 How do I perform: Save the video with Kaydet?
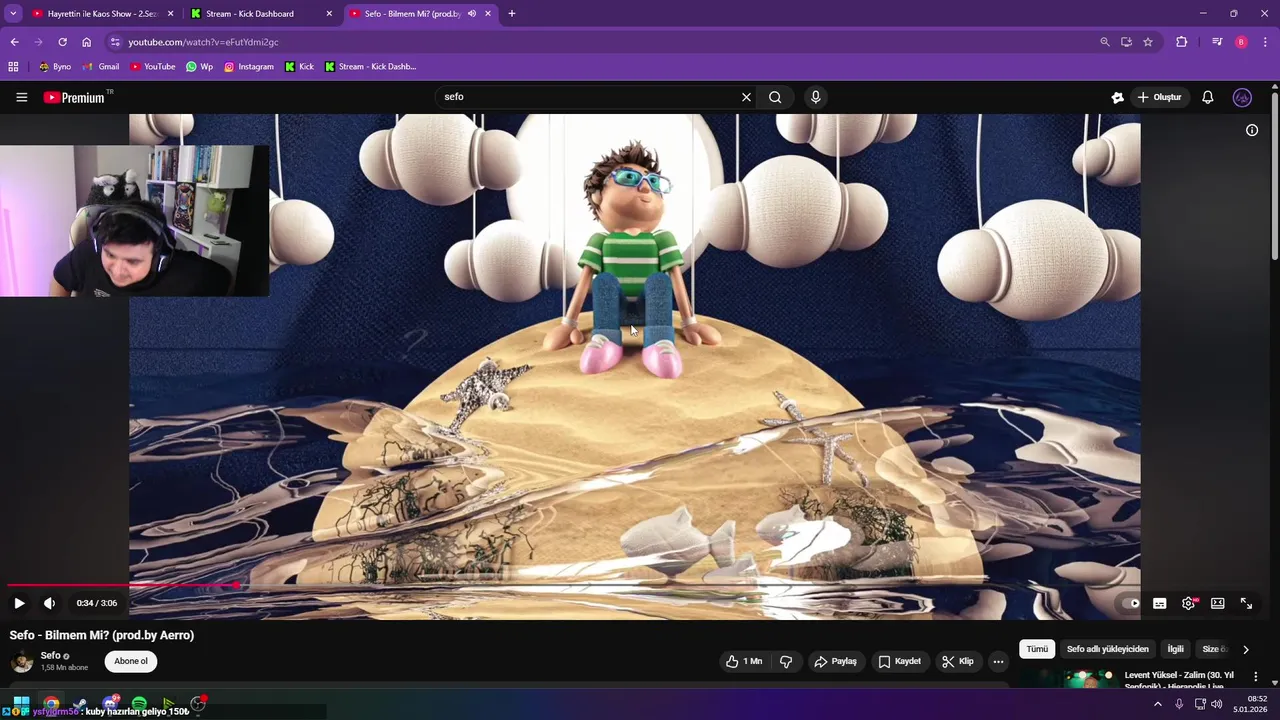click(x=899, y=661)
